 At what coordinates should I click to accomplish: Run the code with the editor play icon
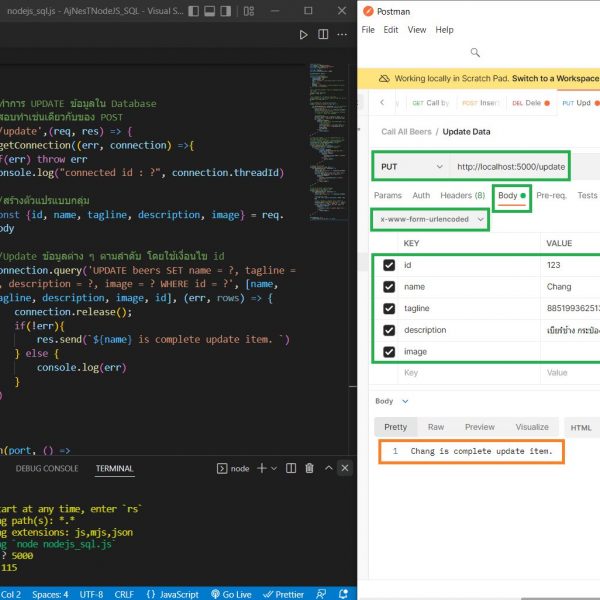(x=305, y=35)
